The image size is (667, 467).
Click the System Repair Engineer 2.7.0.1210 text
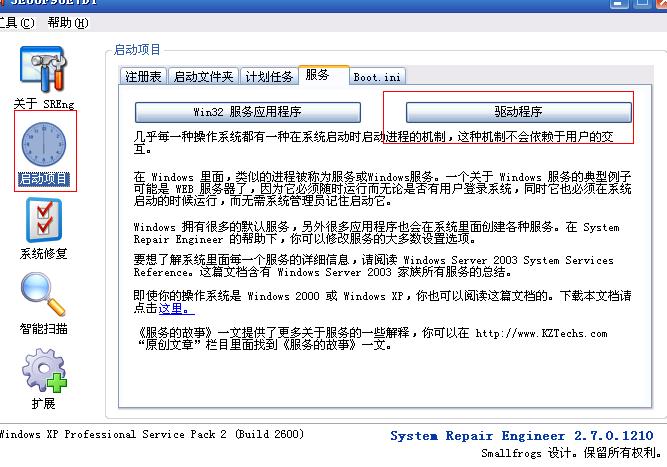[x=522, y=436]
